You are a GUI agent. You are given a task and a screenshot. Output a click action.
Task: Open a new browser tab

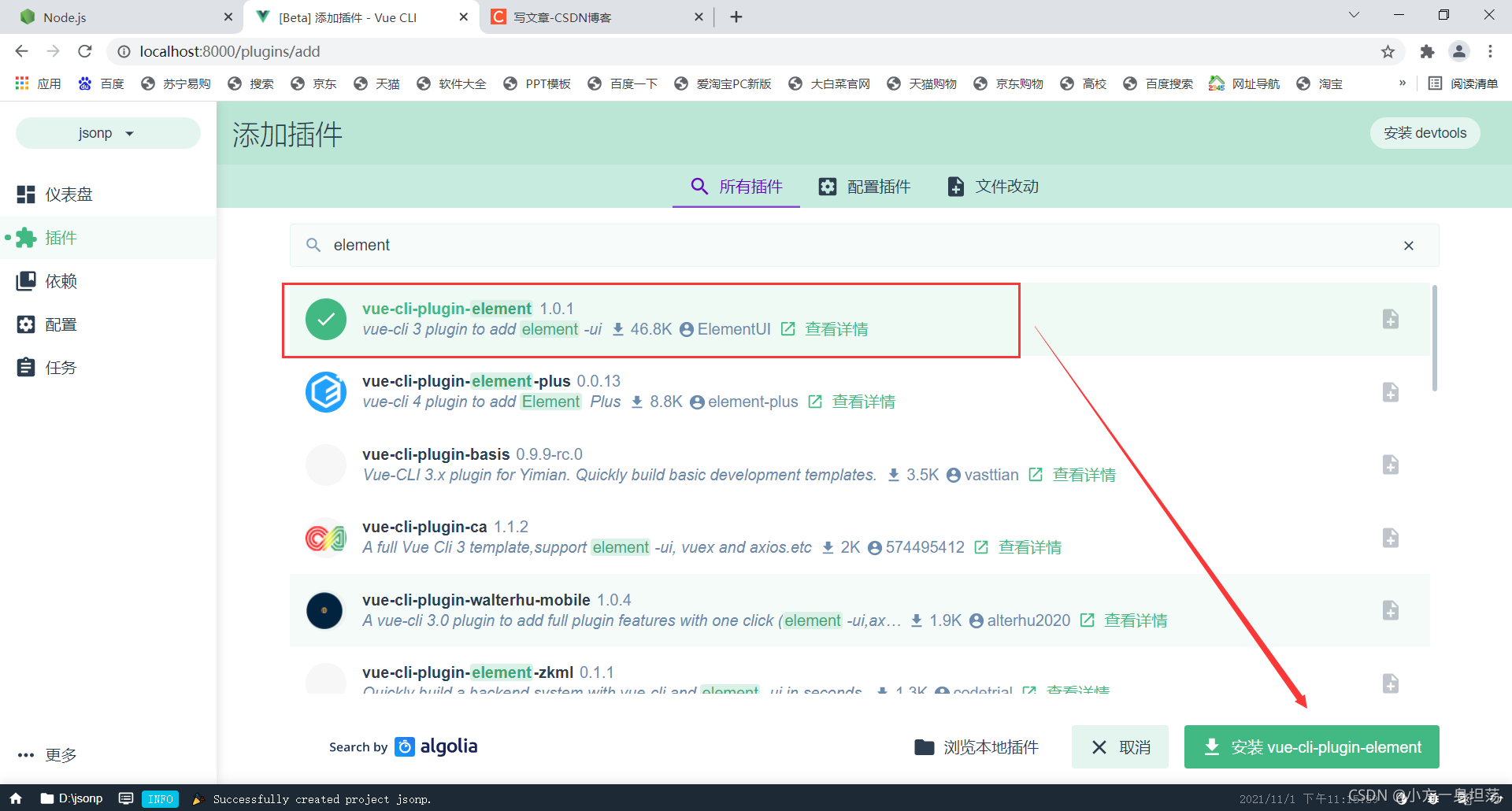(736, 17)
